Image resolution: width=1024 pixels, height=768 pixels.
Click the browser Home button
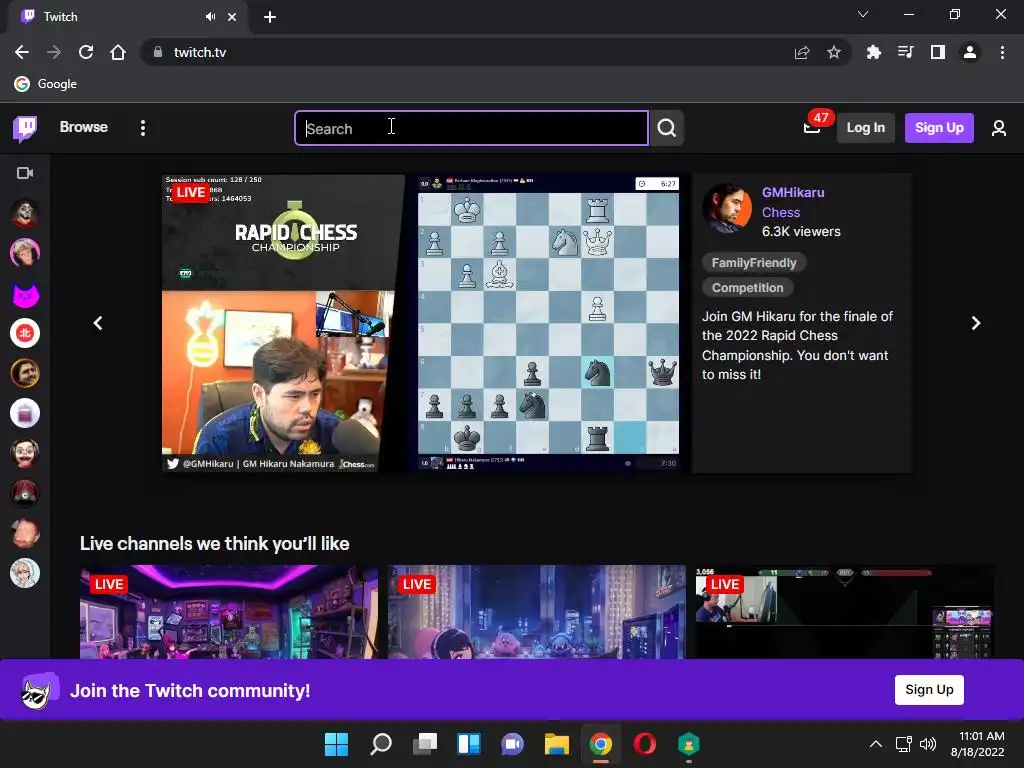click(118, 52)
